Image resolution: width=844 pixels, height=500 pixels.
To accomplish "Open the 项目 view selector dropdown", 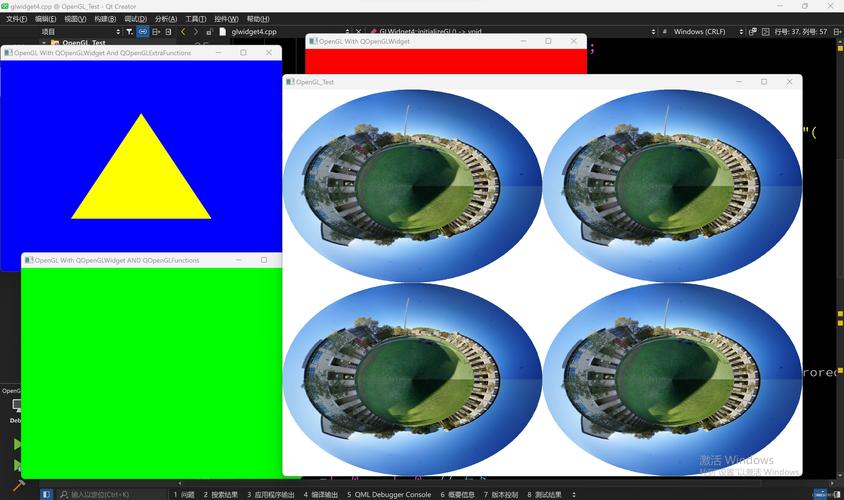I will 81,32.
